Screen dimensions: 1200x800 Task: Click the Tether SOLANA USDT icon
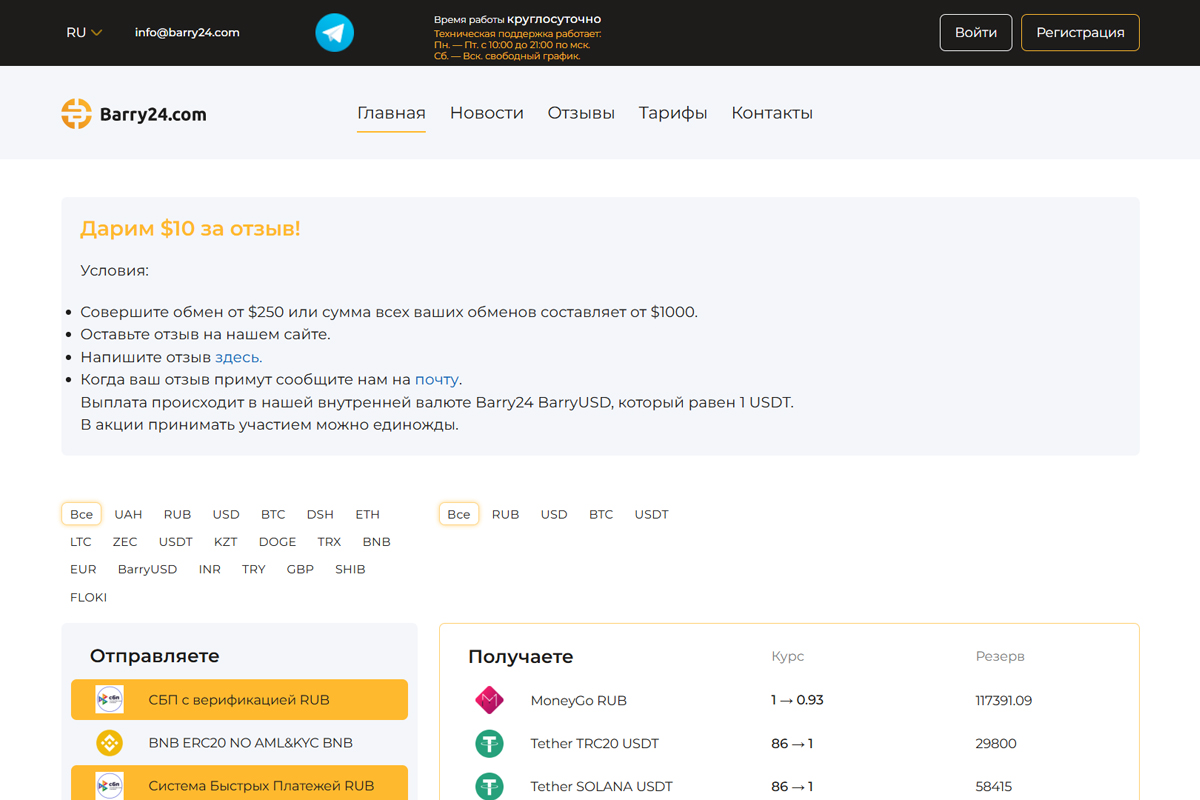click(489, 786)
